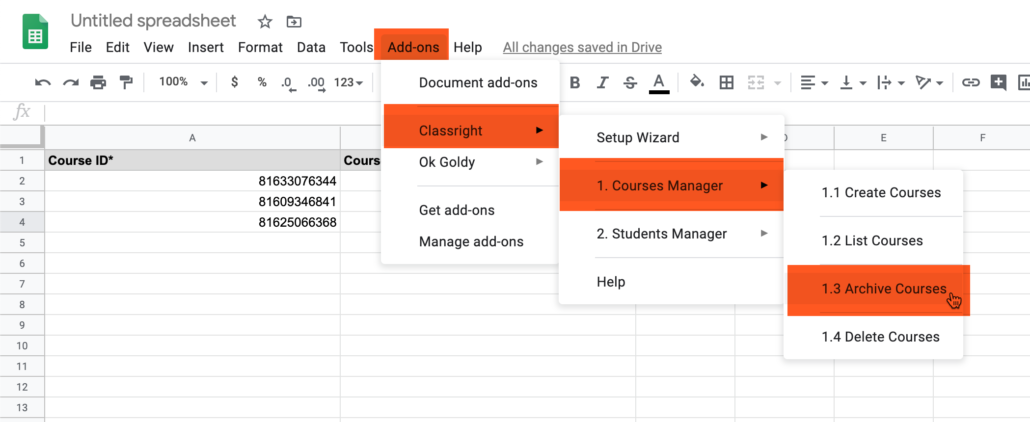1030x422 pixels.
Task: Click the move to folder icon
Action: [x=294, y=22]
